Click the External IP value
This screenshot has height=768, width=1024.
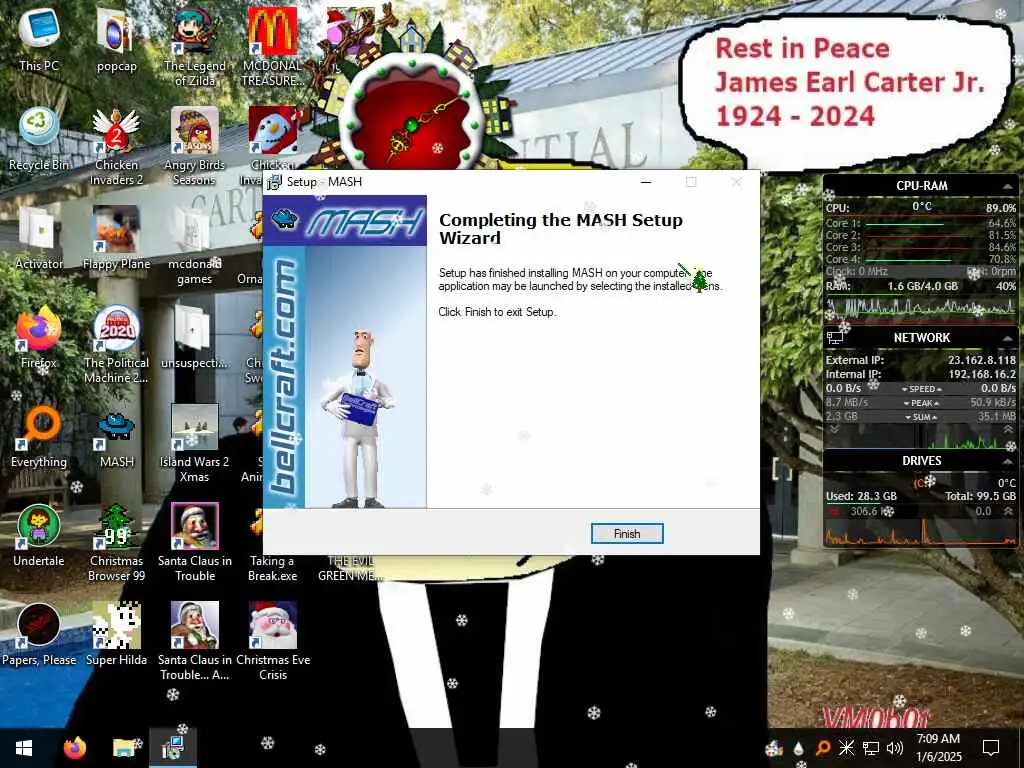pos(982,360)
